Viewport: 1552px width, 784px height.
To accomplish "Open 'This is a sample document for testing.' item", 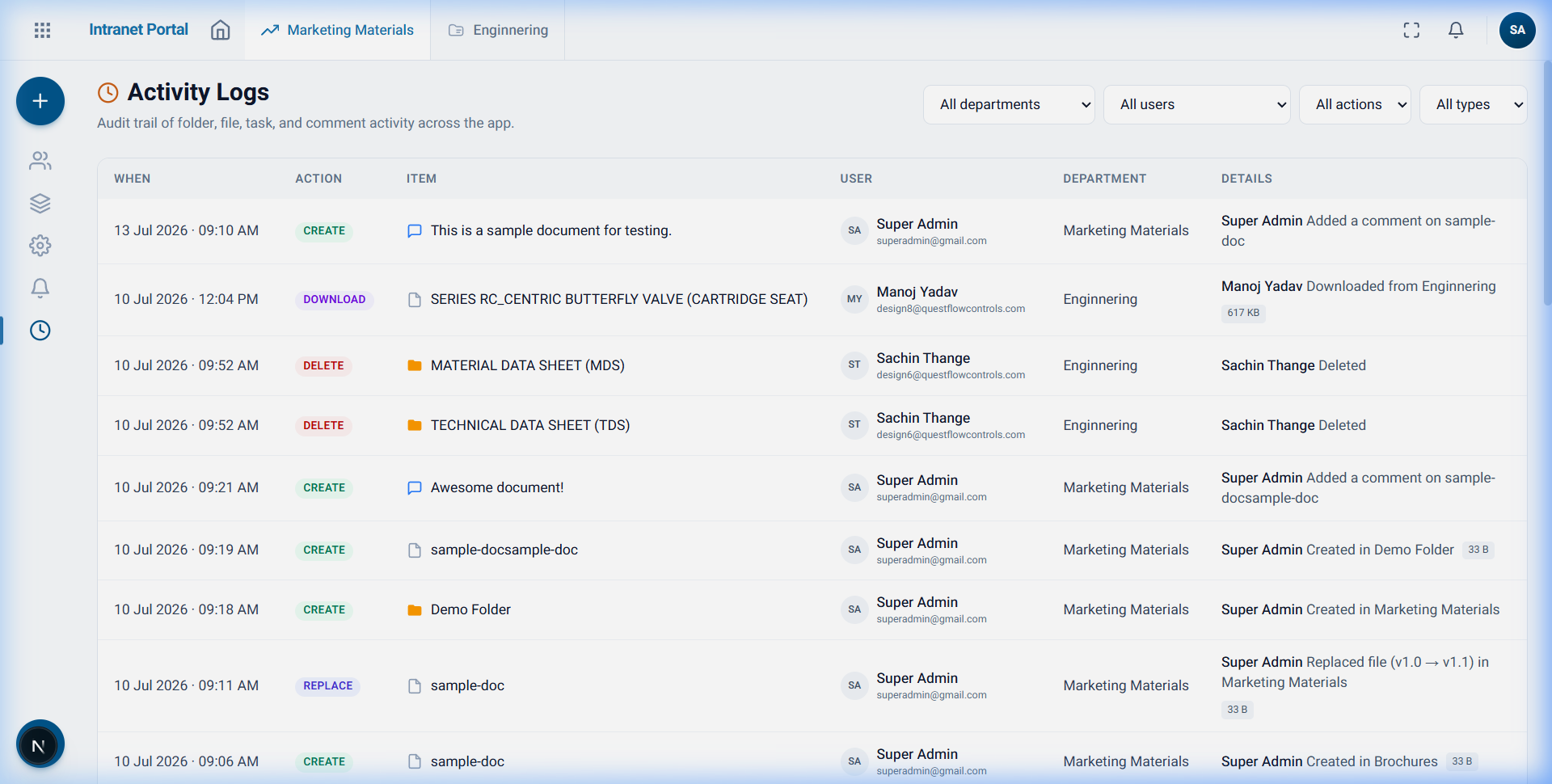I will point(550,230).
